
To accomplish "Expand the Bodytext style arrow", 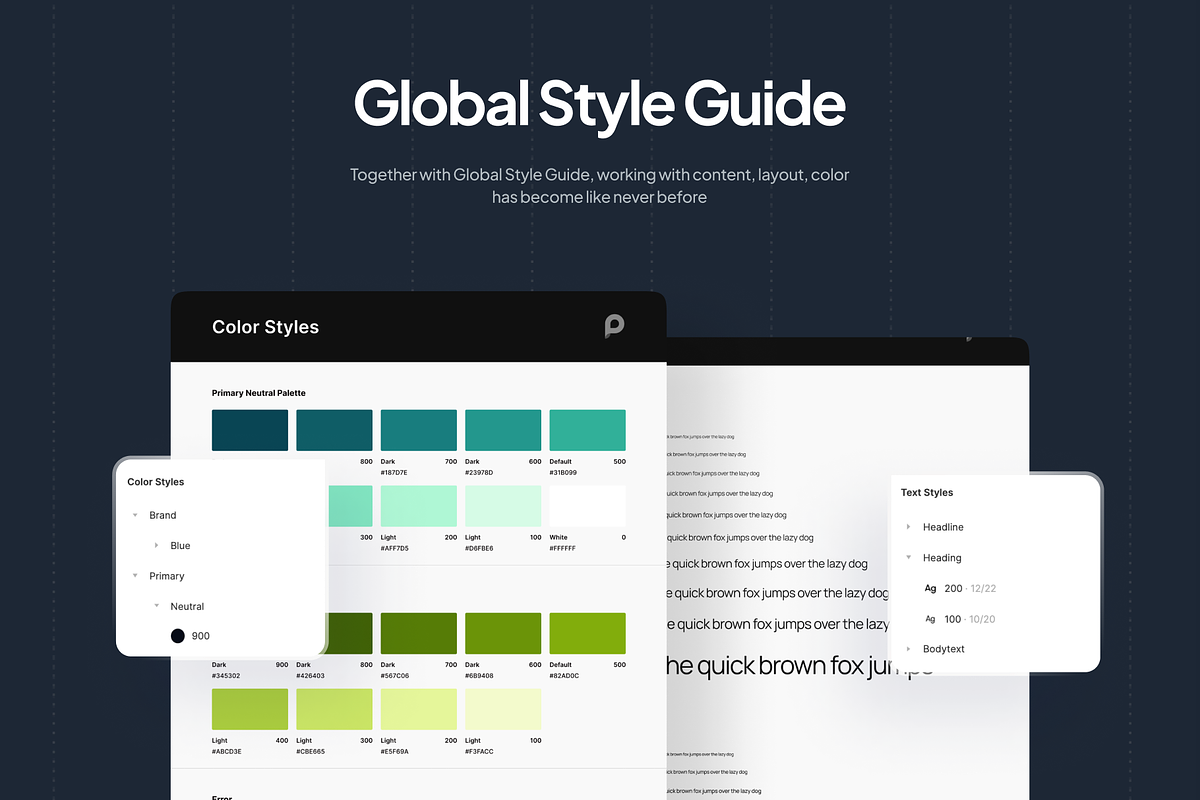I will tap(908, 649).
